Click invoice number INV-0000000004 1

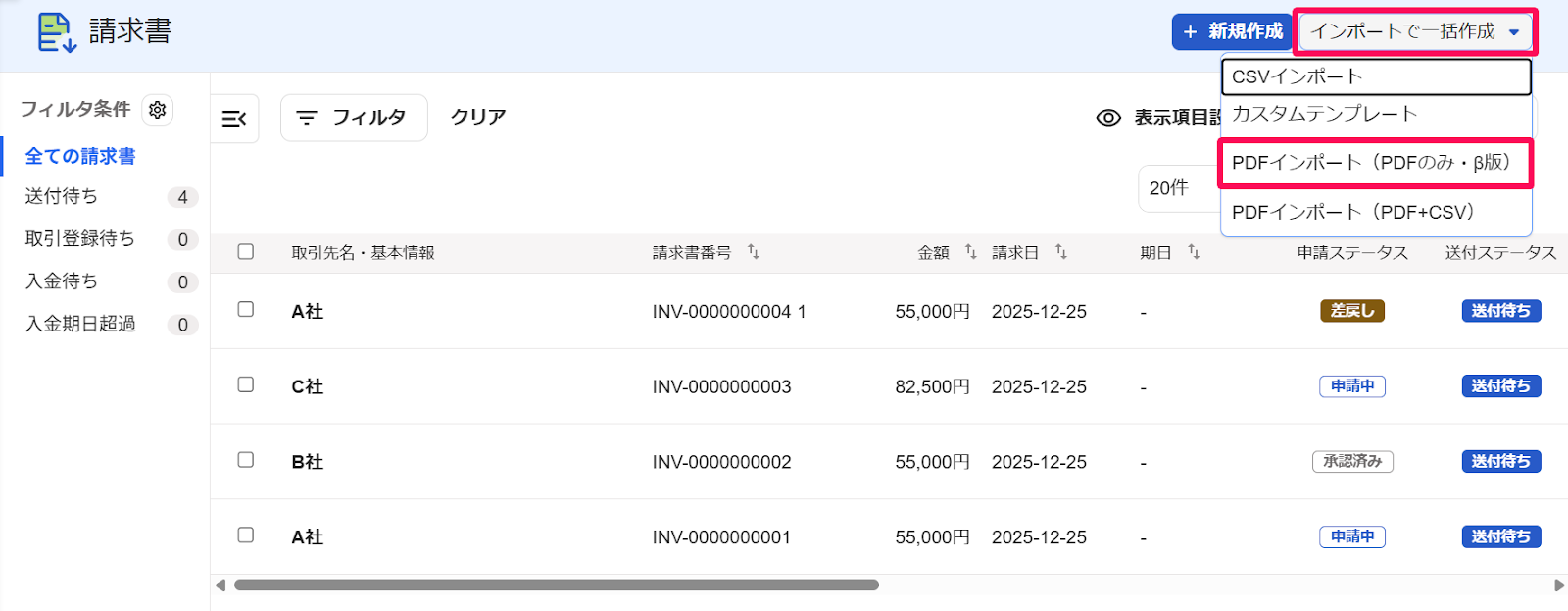pyautogui.click(x=729, y=312)
